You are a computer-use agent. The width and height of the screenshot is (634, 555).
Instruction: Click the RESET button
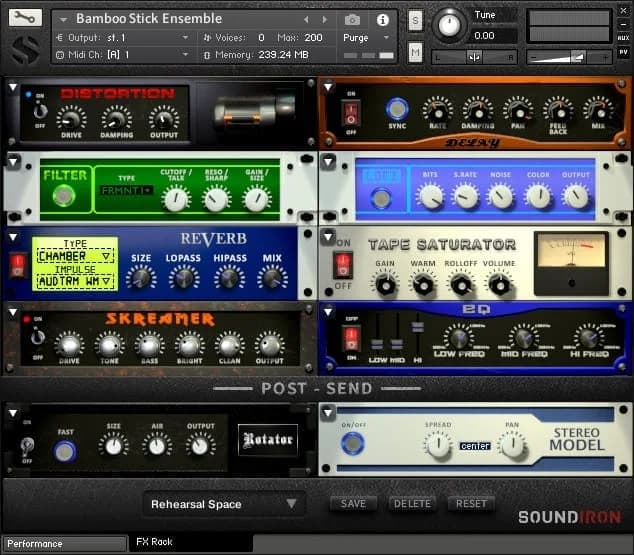(x=471, y=504)
